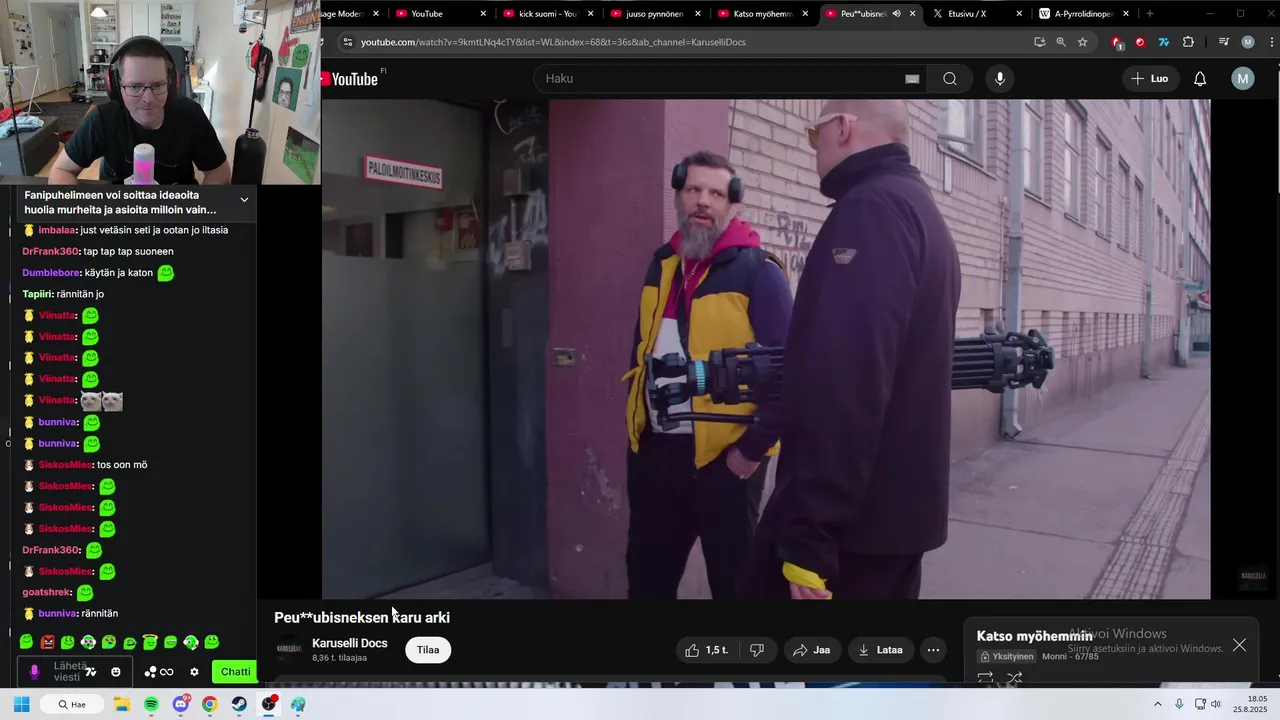Click the YouTube logo home link
1280x720 pixels.
pos(350,79)
